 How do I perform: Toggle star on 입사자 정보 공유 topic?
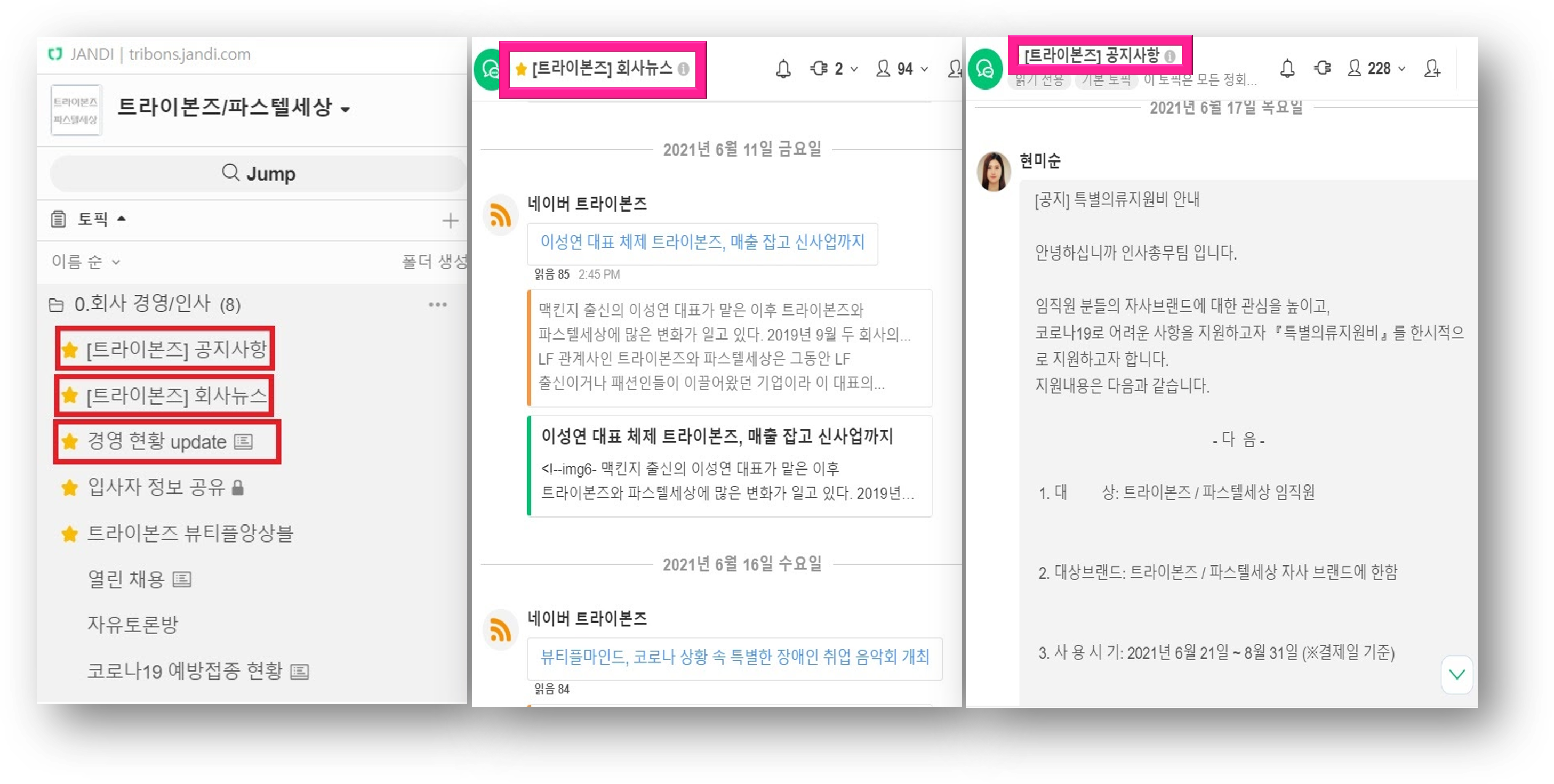(70, 487)
